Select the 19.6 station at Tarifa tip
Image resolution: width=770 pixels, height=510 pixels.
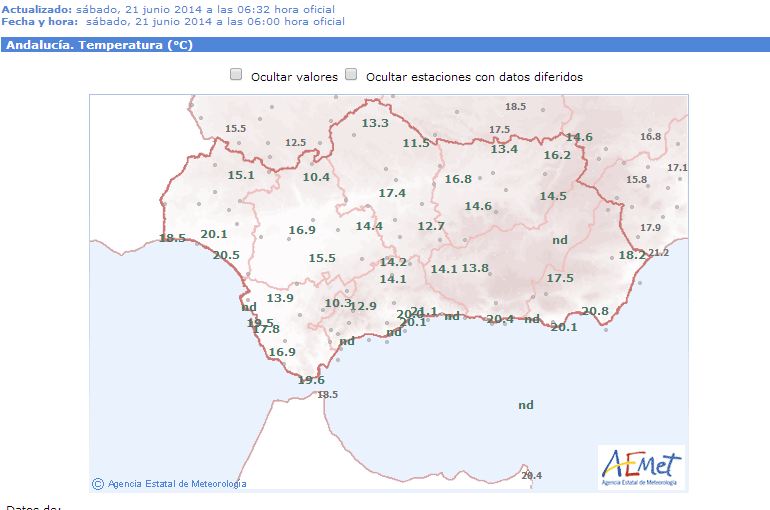(x=311, y=380)
